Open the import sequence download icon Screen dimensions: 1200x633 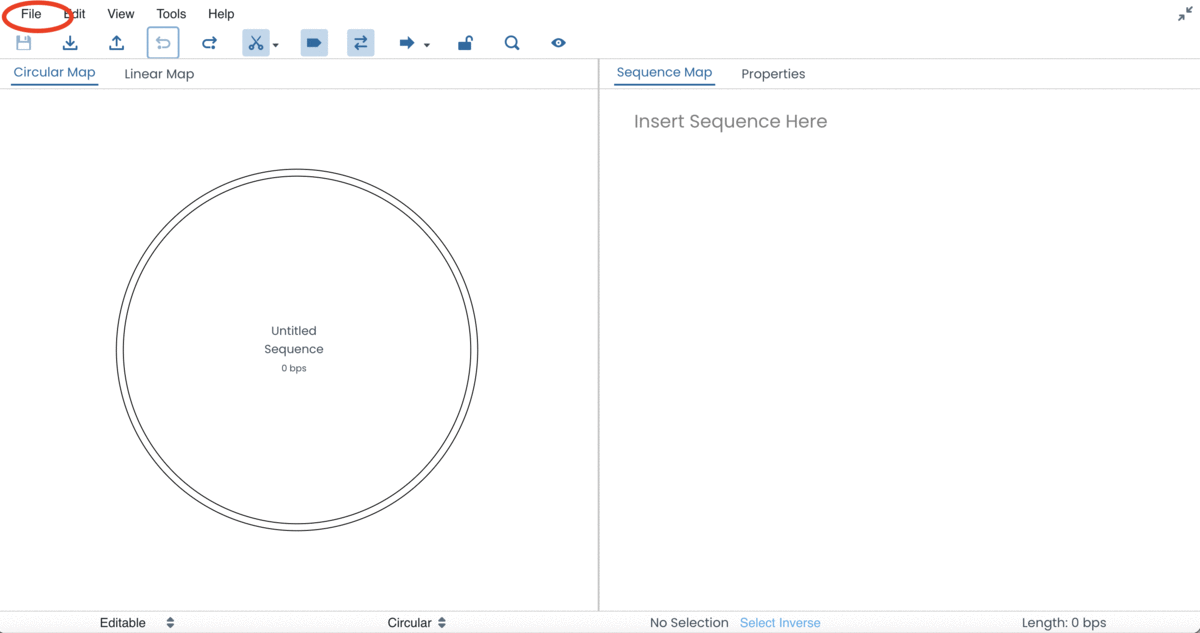[69, 42]
